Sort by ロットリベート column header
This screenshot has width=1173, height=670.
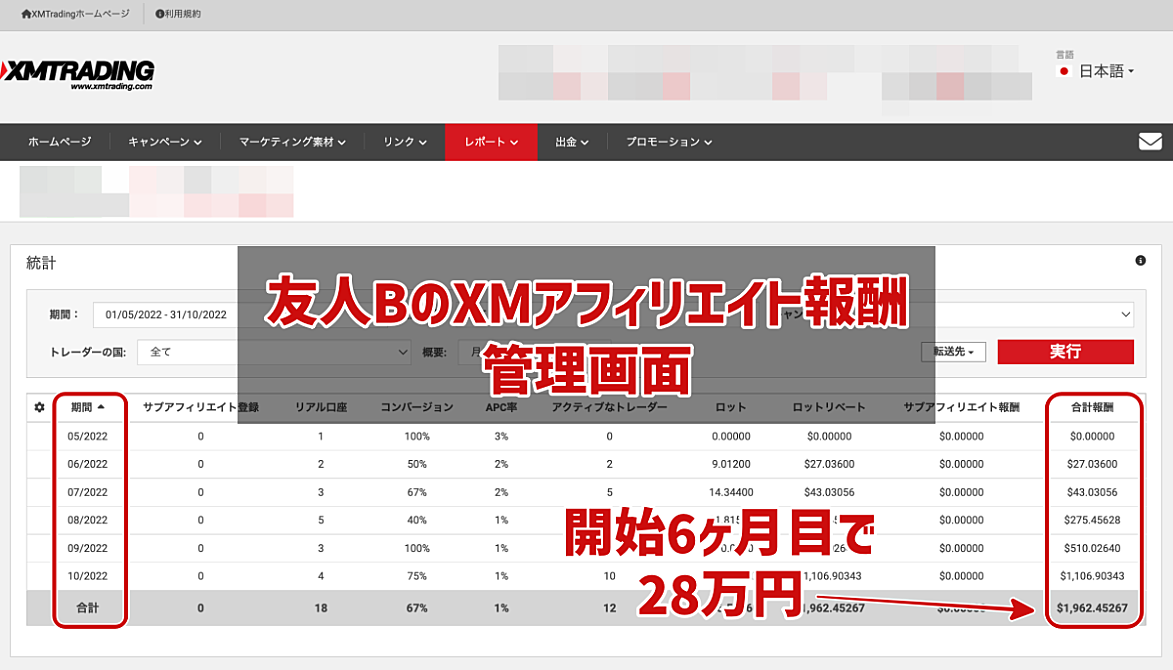tap(829, 407)
